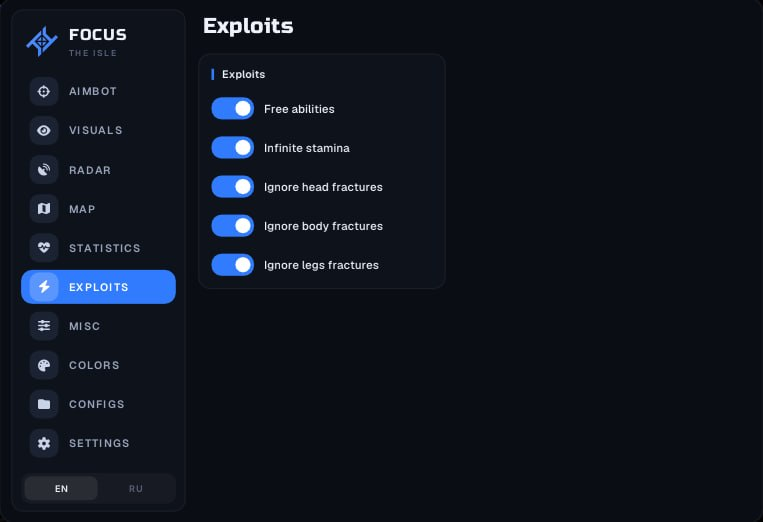This screenshot has width=763, height=522.
Task: Click the Focus logo emblem
Action: 42,41
